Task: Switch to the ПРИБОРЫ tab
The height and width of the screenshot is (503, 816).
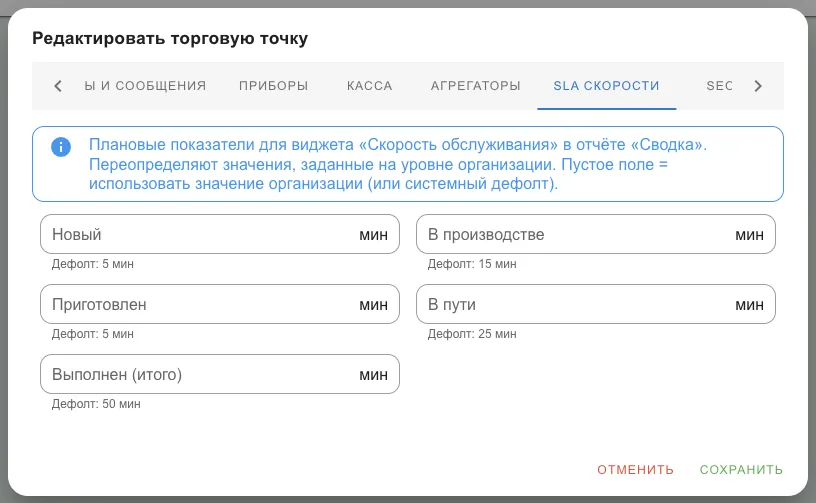Action: (x=274, y=86)
